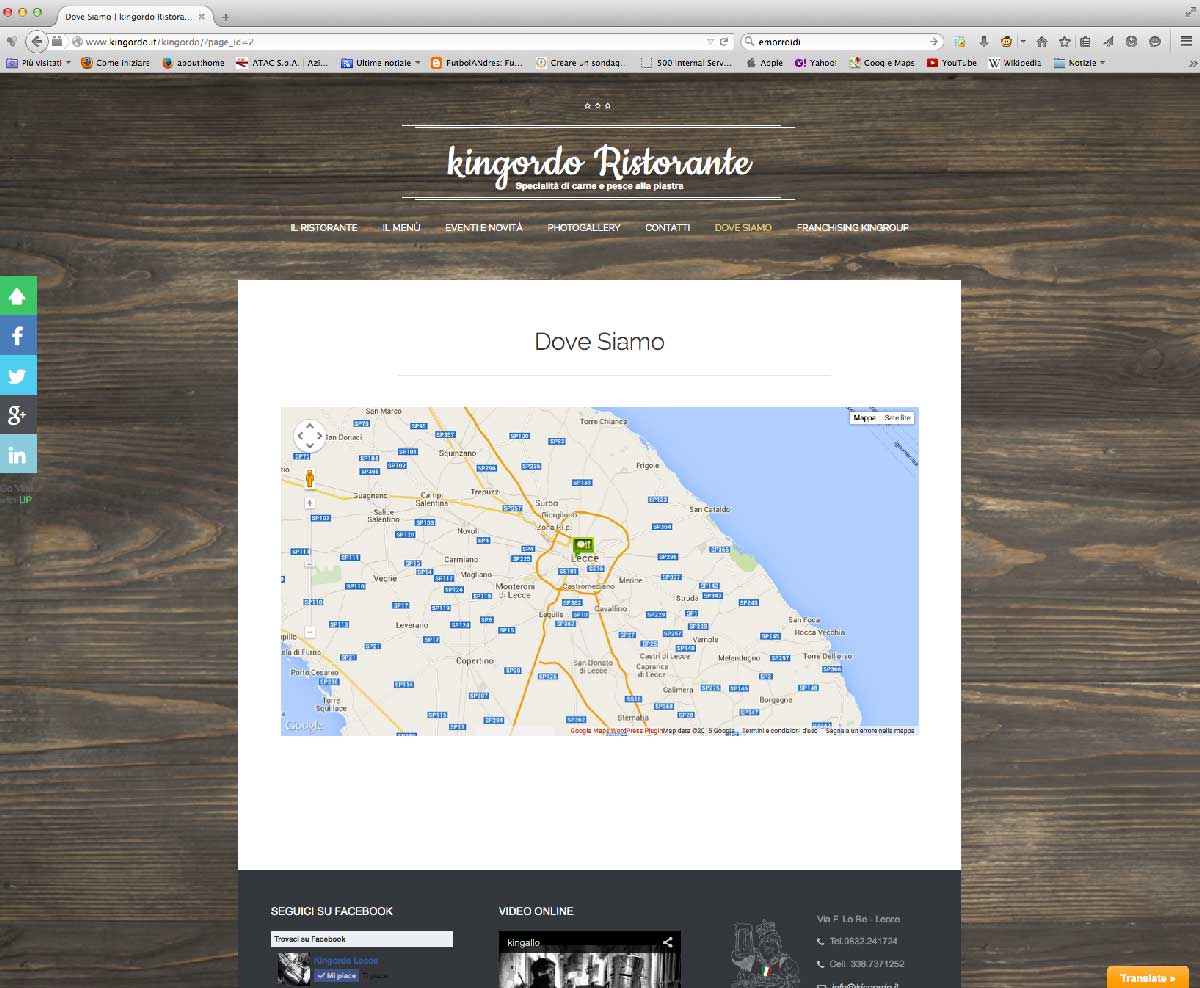Viewport: 1200px width, 988px height.
Task: Click the green scroll-to-top arrow button
Action: 18,296
